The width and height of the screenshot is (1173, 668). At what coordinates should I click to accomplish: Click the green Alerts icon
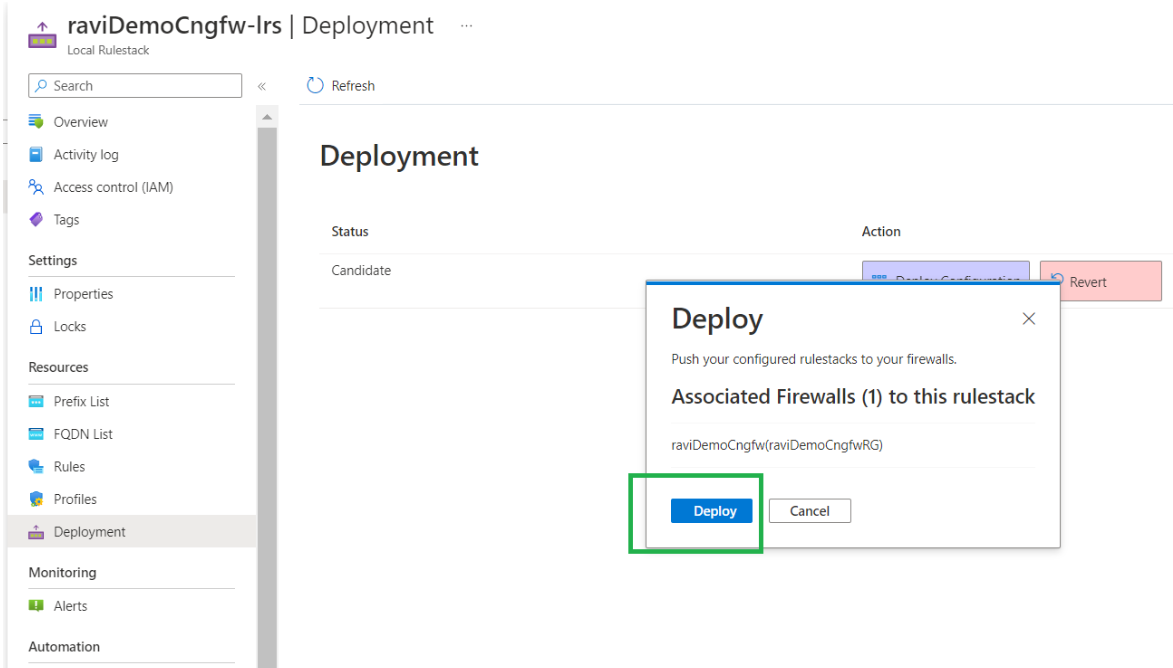[36, 606]
